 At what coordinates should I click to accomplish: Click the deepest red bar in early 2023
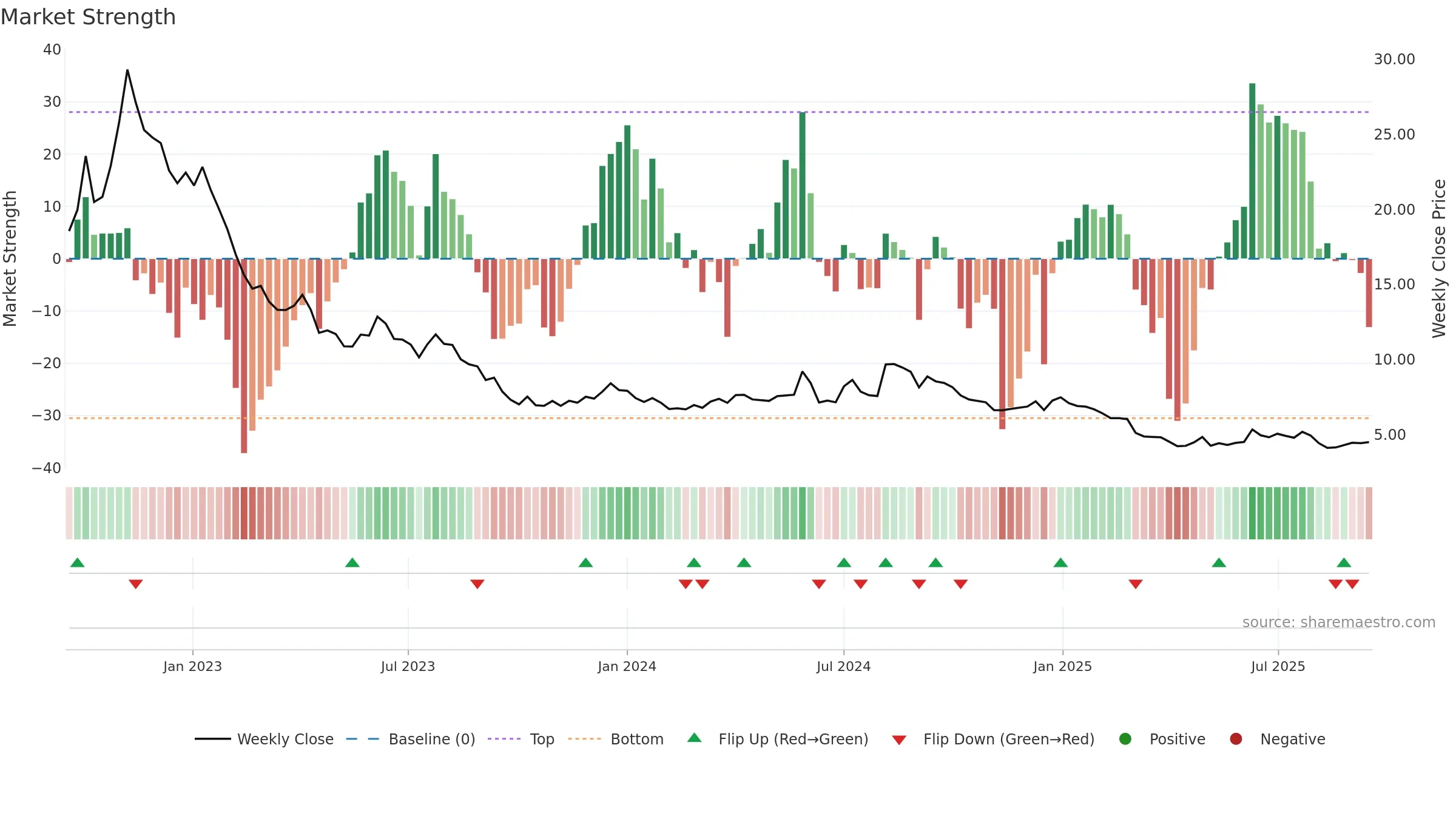click(244, 356)
